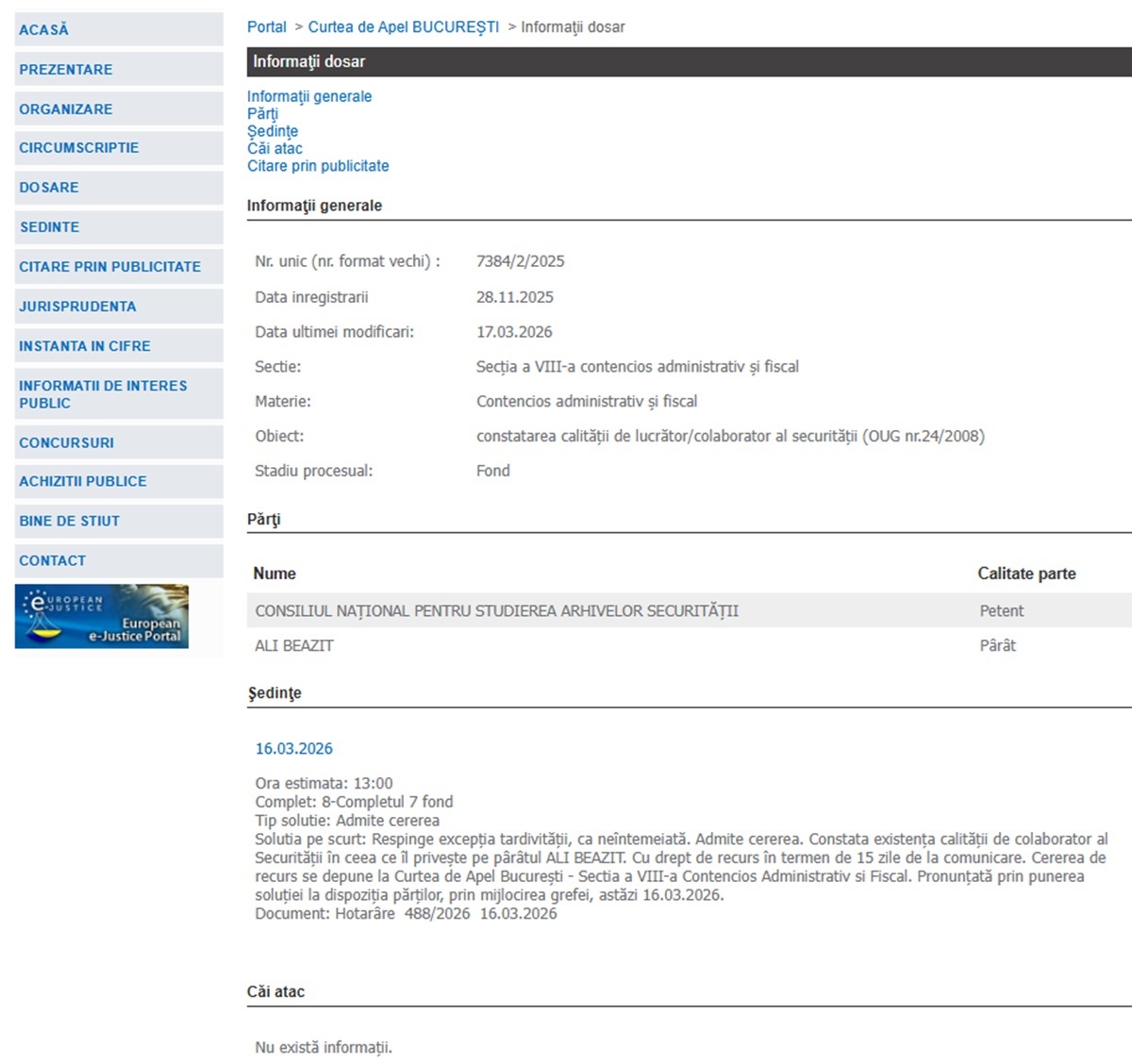Select the Tip solutie: Admite cererea line

347,821
